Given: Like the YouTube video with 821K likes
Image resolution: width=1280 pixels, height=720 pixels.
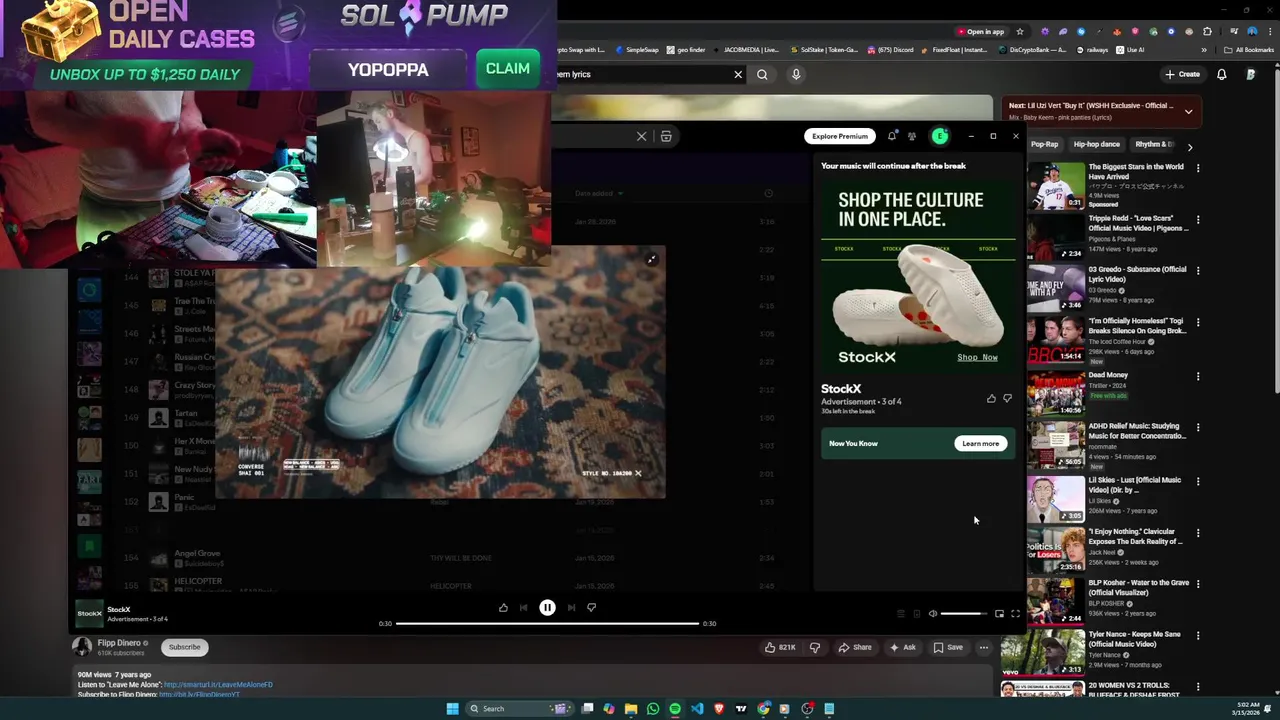Looking at the screenshot, I should 780,647.
